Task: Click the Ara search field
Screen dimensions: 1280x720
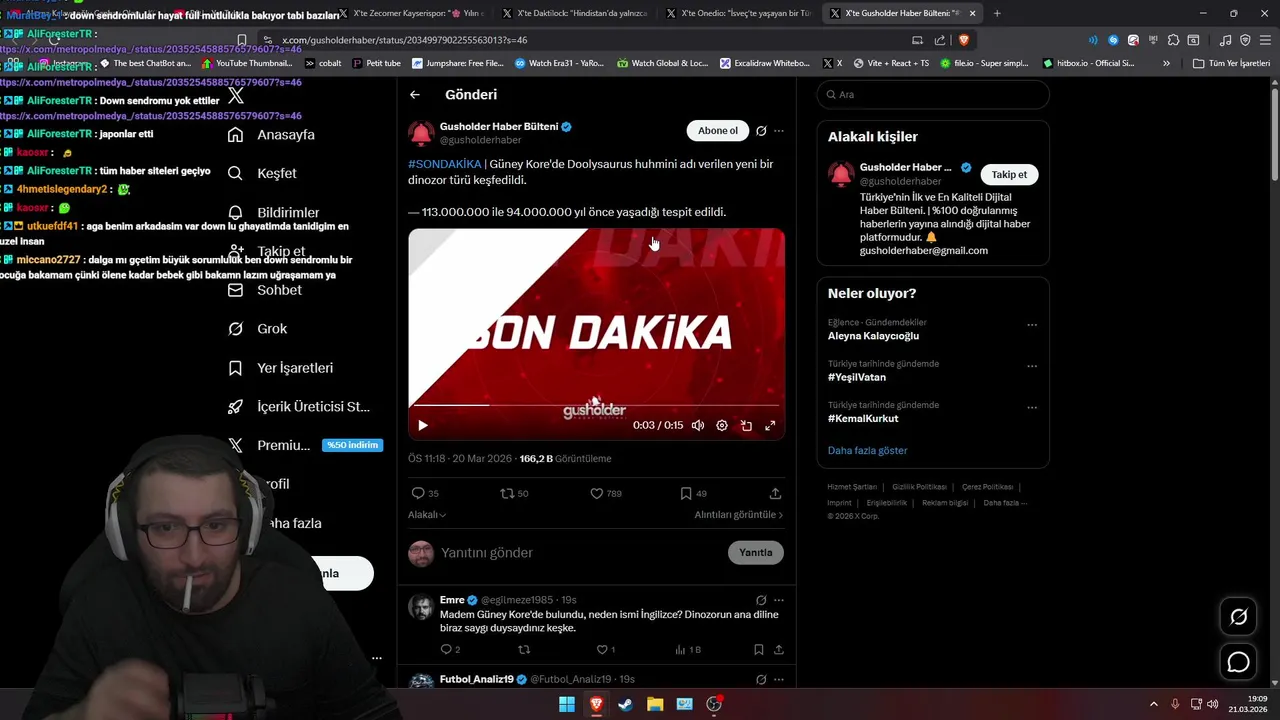Action: point(933,95)
